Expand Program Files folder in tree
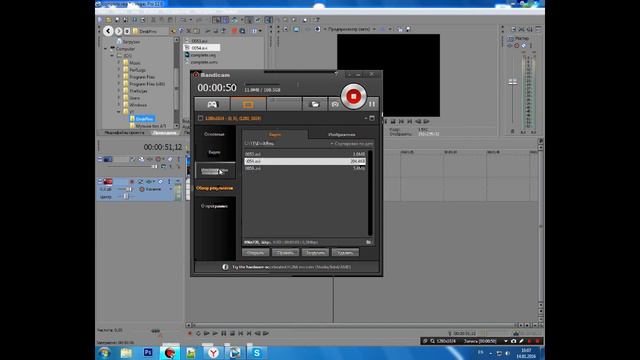 pyautogui.click(x=119, y=77)
